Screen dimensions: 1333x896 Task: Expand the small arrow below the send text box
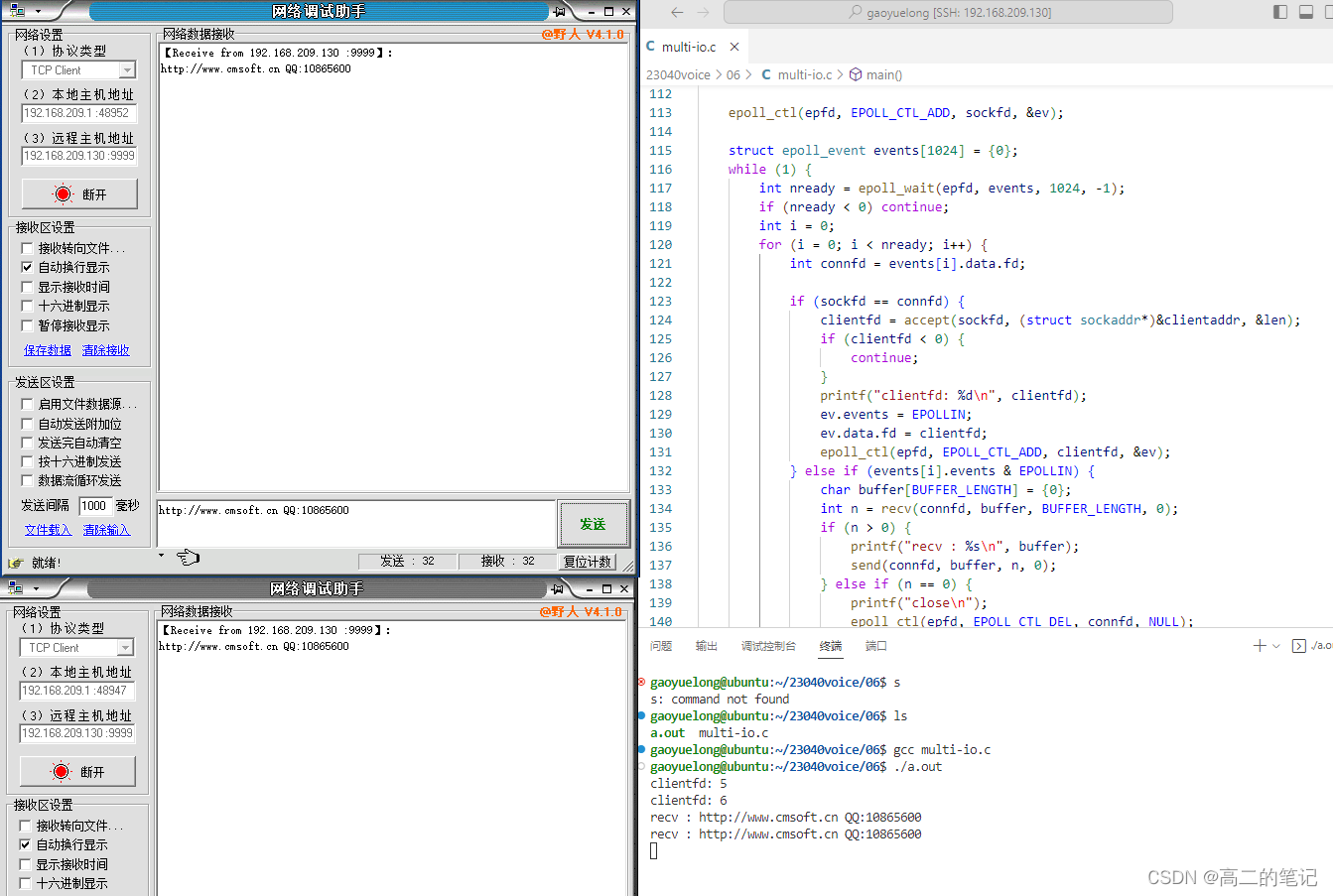click(x=162, y=555)
